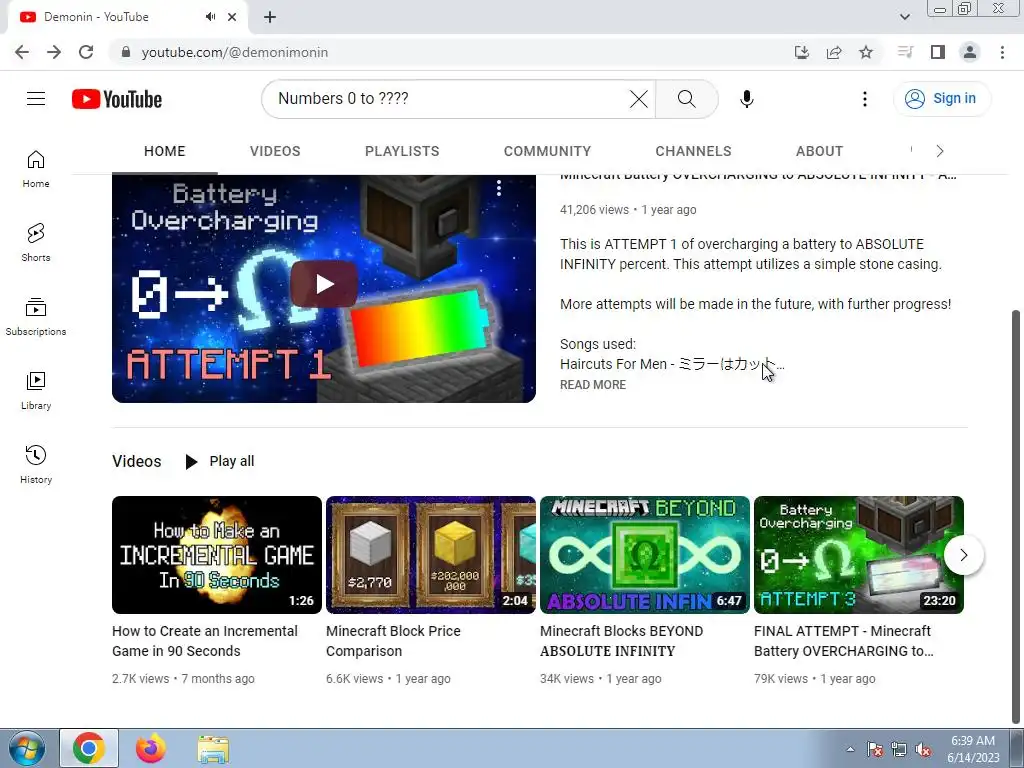
Task: Switch to the VIDEOS channel tab
Action: click(275, 151)
